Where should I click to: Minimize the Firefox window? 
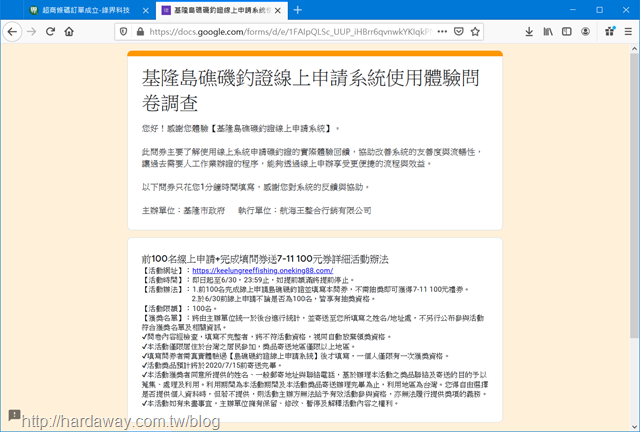(x=573, y=10)
